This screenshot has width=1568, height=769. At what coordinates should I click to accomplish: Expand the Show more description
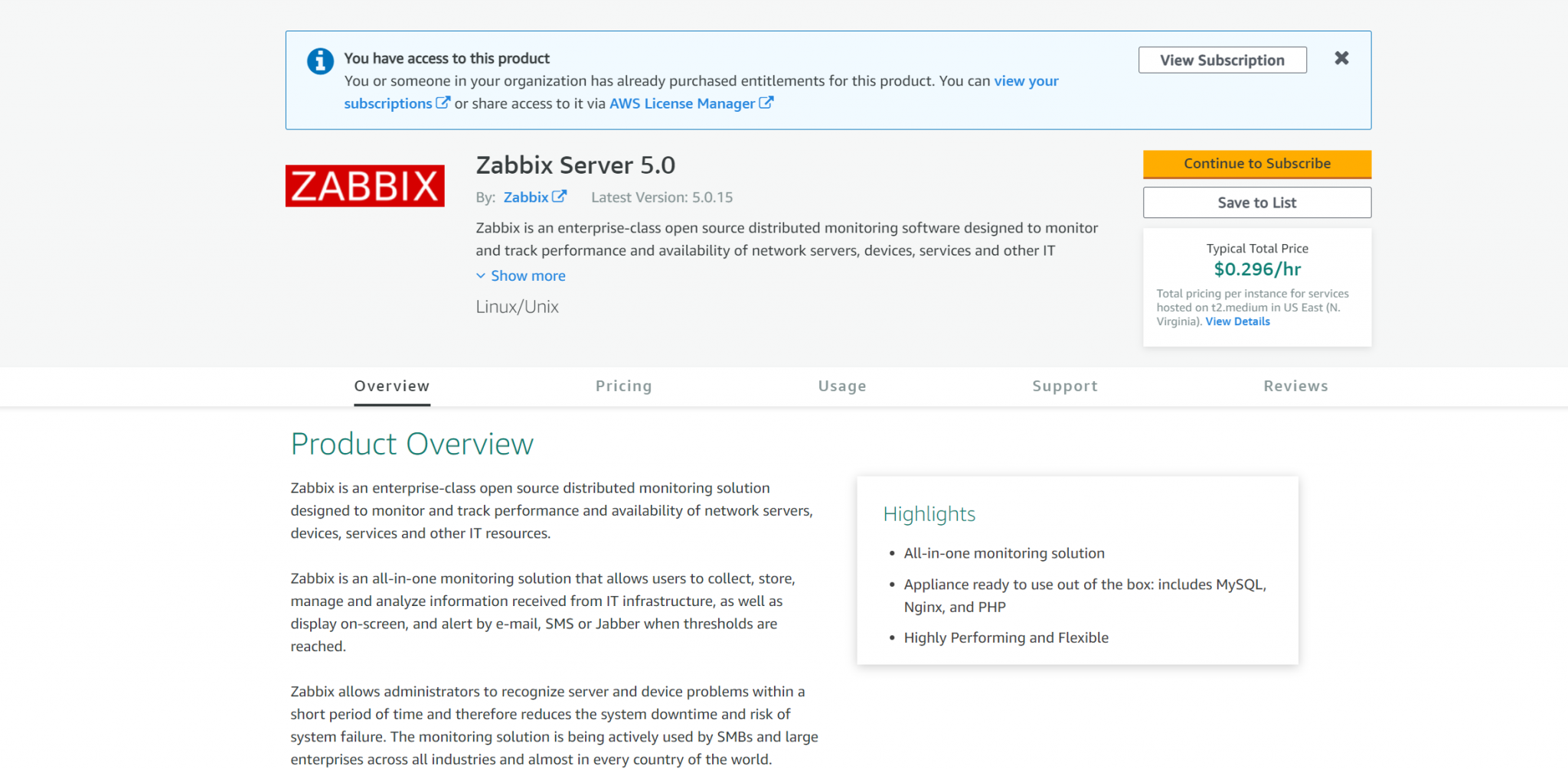tap(528, 275)
